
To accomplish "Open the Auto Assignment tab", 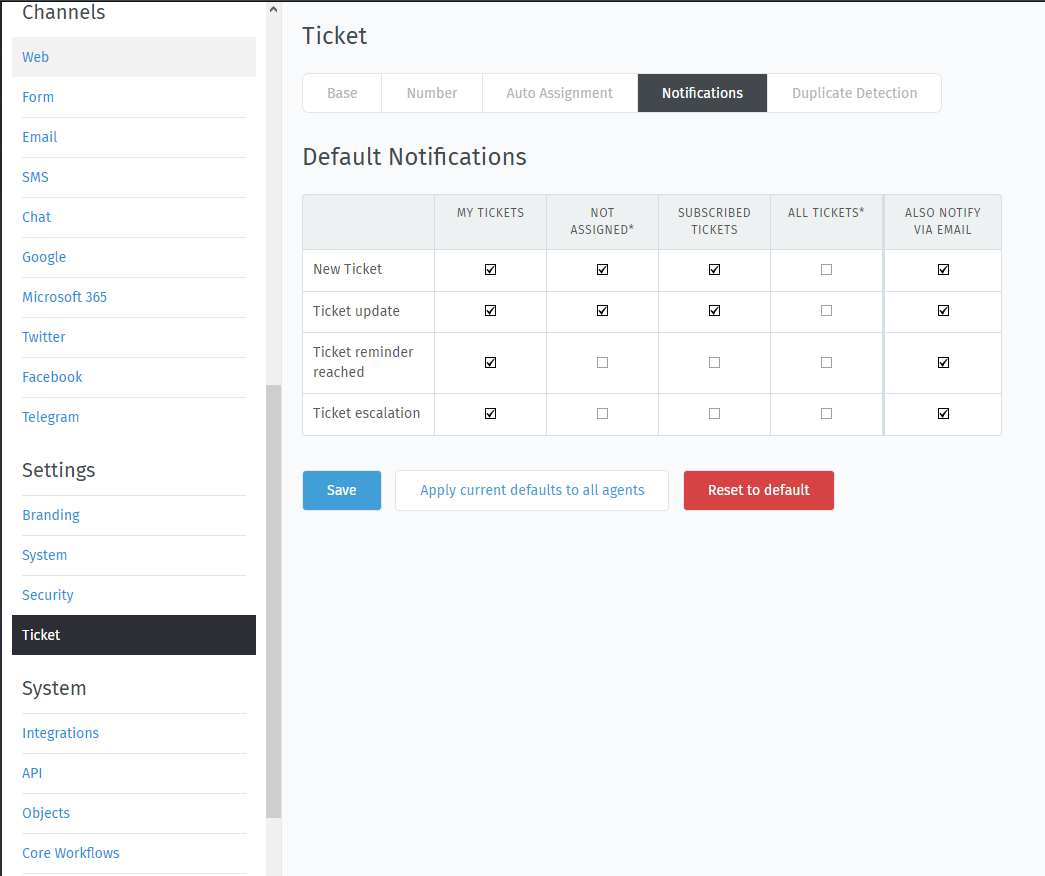I will tap(559, 92).
